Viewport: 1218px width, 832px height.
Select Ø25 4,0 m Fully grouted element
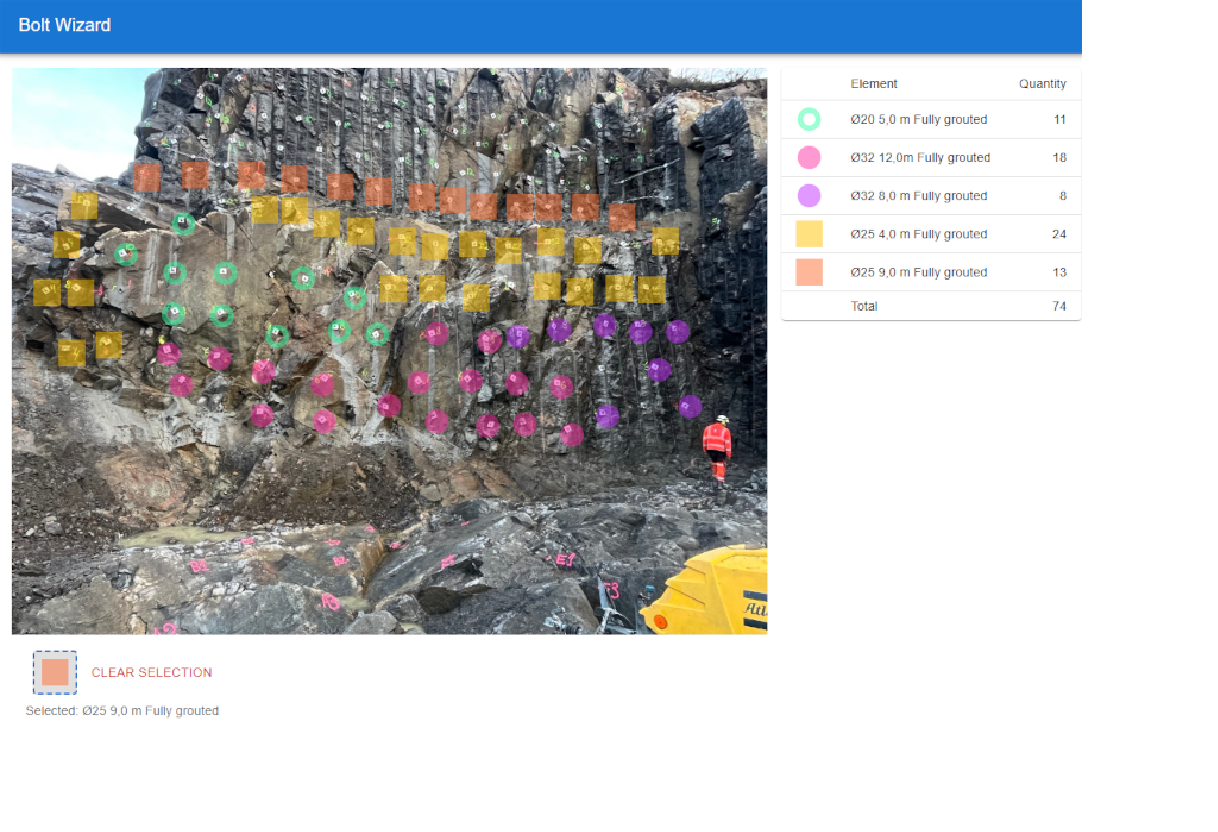pos(918,234)
